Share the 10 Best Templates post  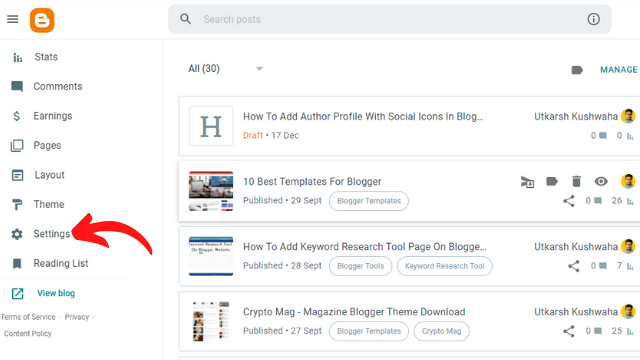click(569, 201)
